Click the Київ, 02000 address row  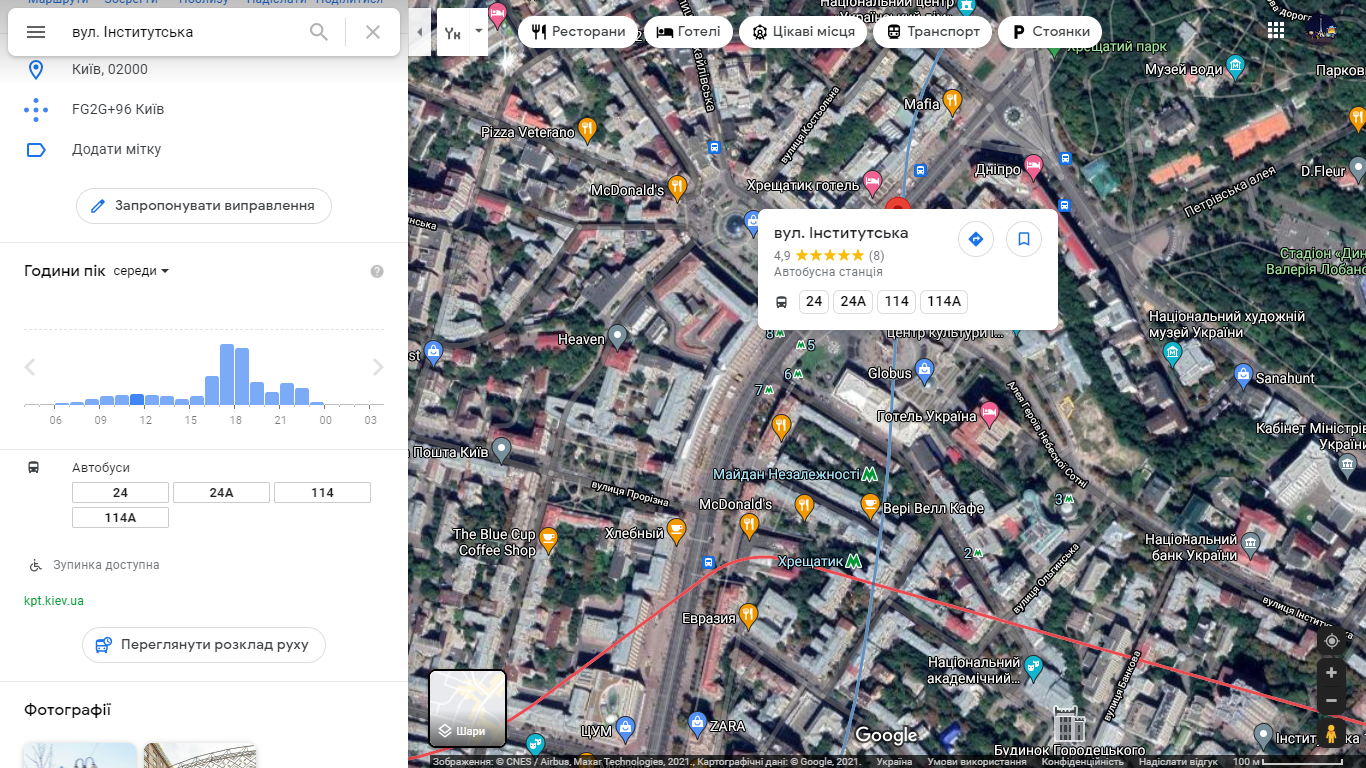[204, 69]
